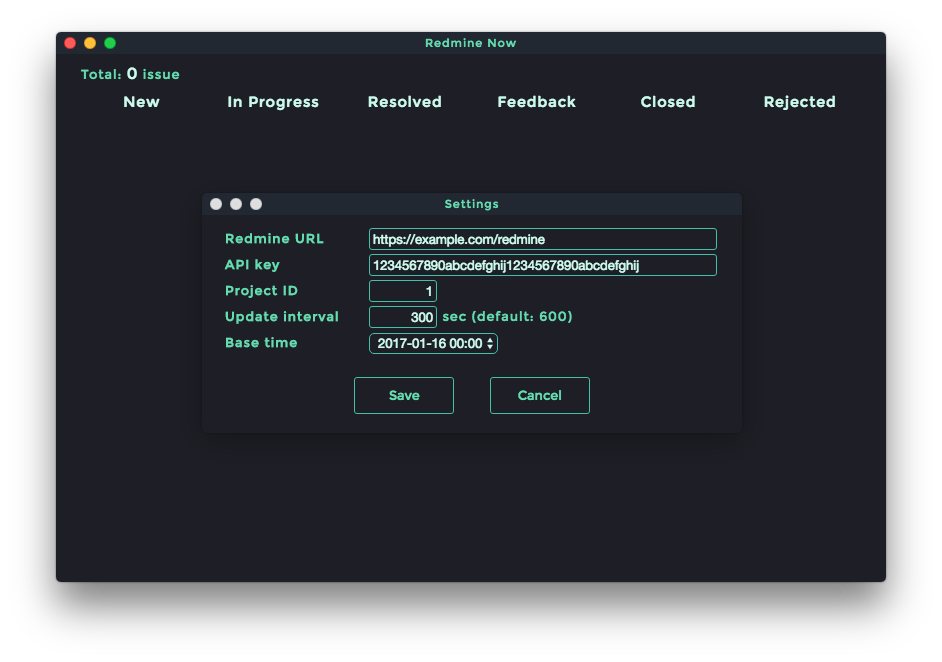
Task: Click the Update interval seconds field
Action: tap(402, 317)
